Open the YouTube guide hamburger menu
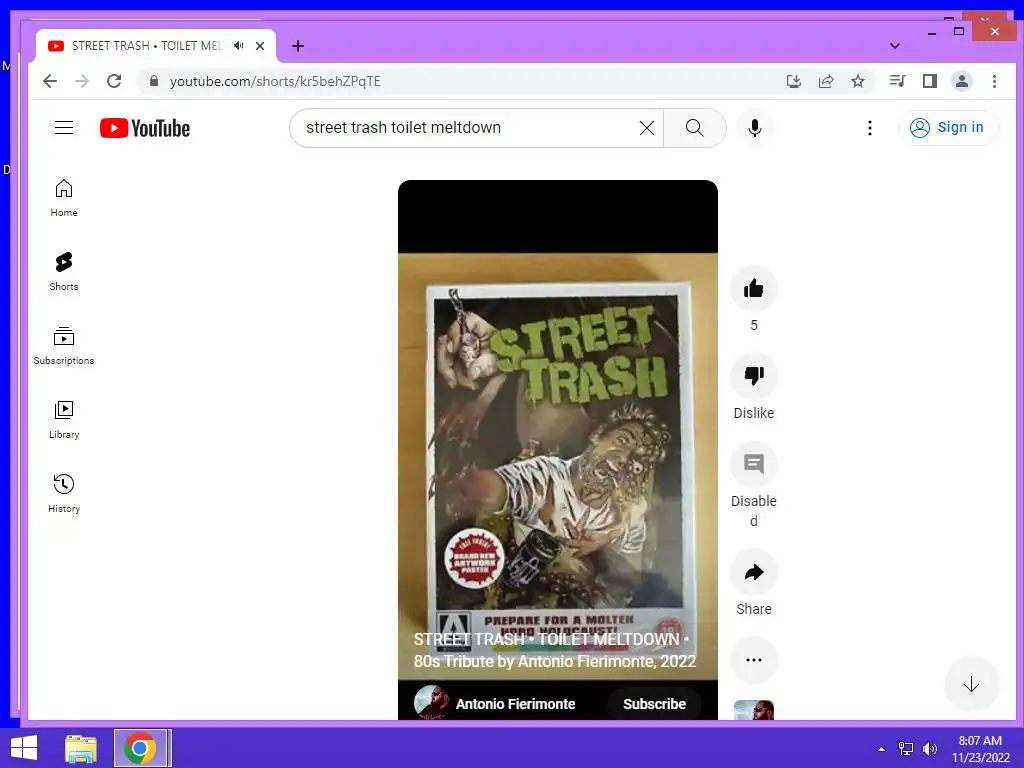1024x768 pixels. click(64, 127)
